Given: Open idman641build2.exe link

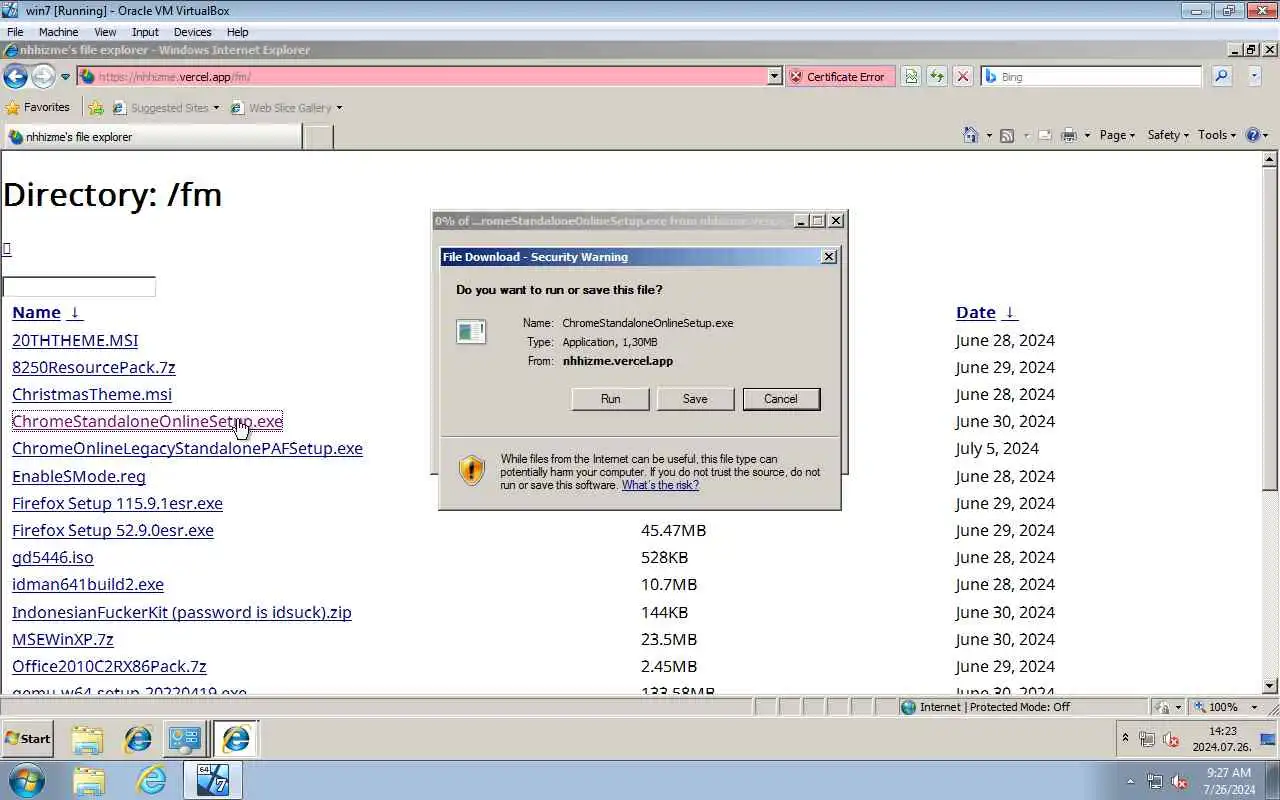Looking at the screenshot, I should tap(88, 584).
